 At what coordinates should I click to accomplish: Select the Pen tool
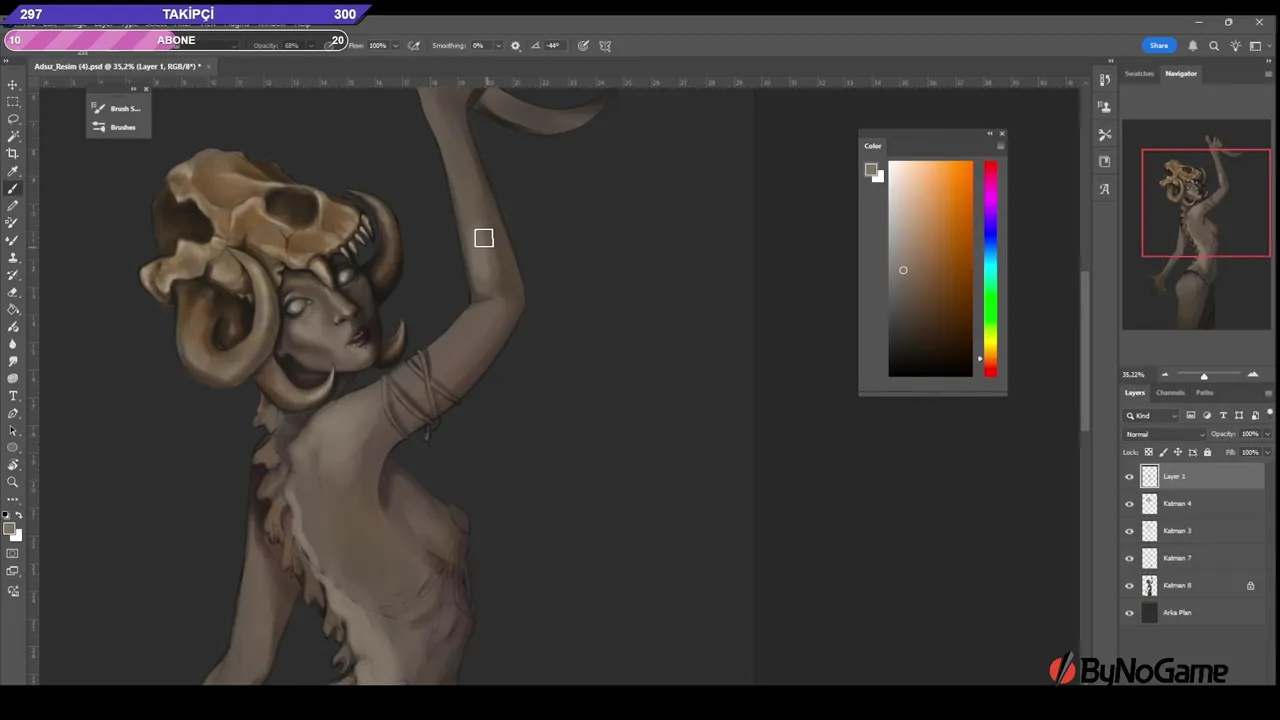(x=13, y=413)
